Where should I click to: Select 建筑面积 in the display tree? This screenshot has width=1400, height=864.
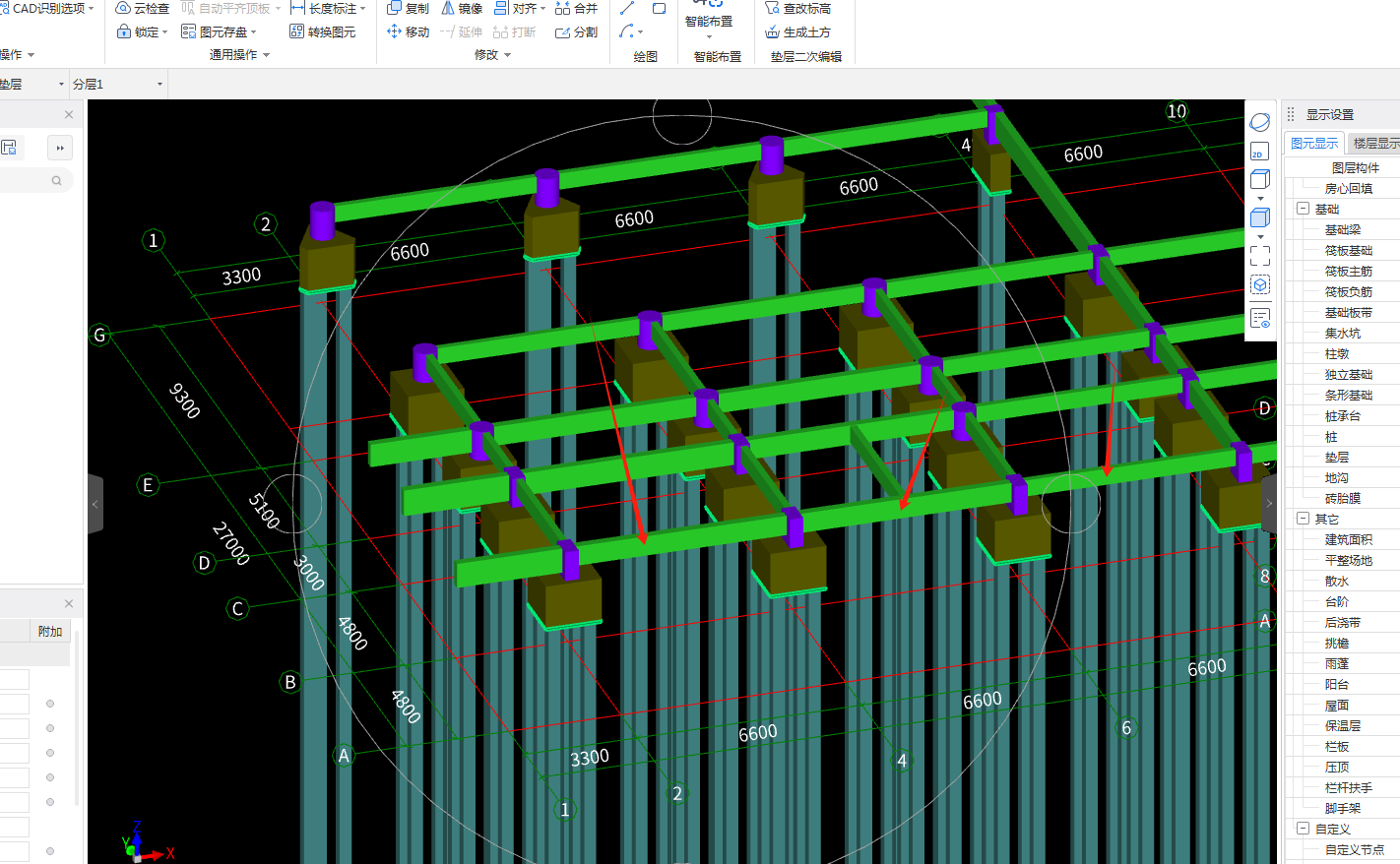point(1349,539)
